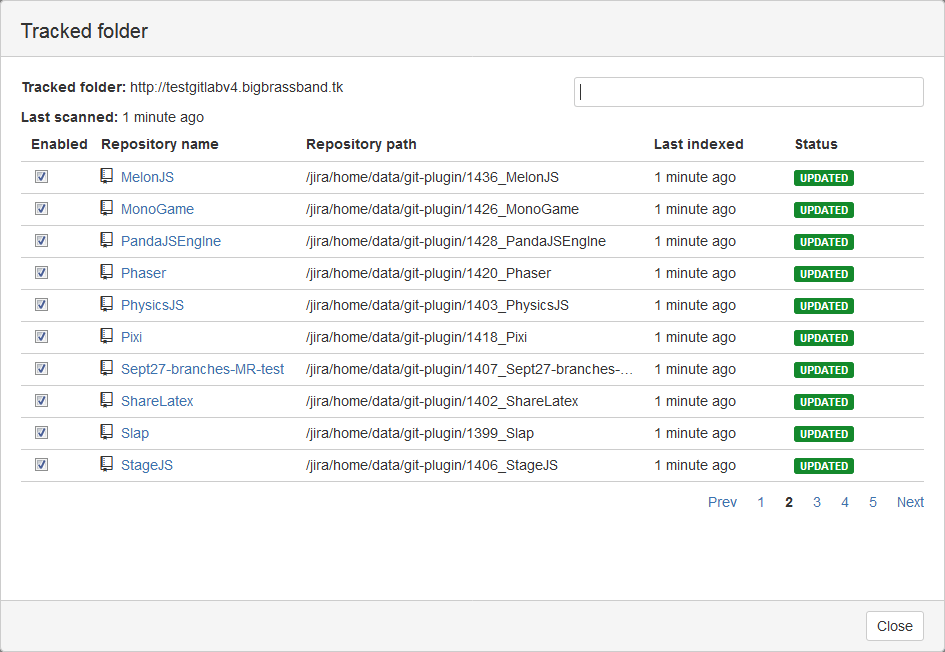The width and height of the screenshot is (945, 652).
Task: Open the PandaJSEngIne repository link
Action: point(171,241)
